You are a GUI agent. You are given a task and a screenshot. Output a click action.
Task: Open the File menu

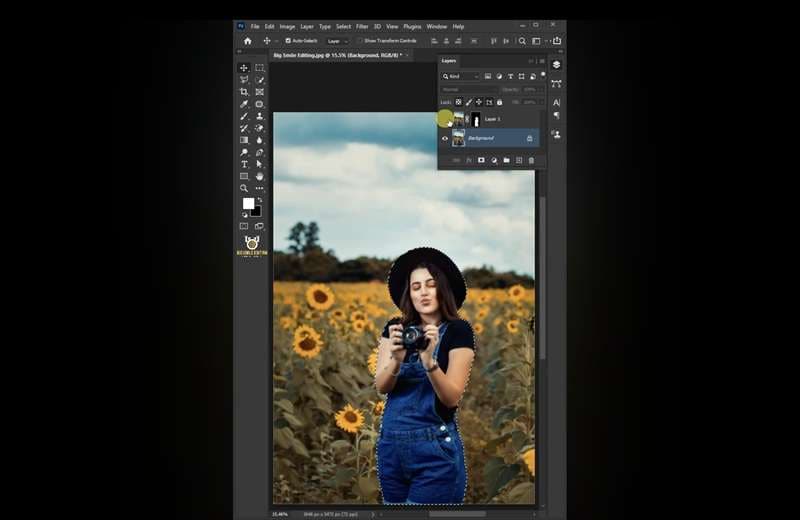[x=255, y=27]
